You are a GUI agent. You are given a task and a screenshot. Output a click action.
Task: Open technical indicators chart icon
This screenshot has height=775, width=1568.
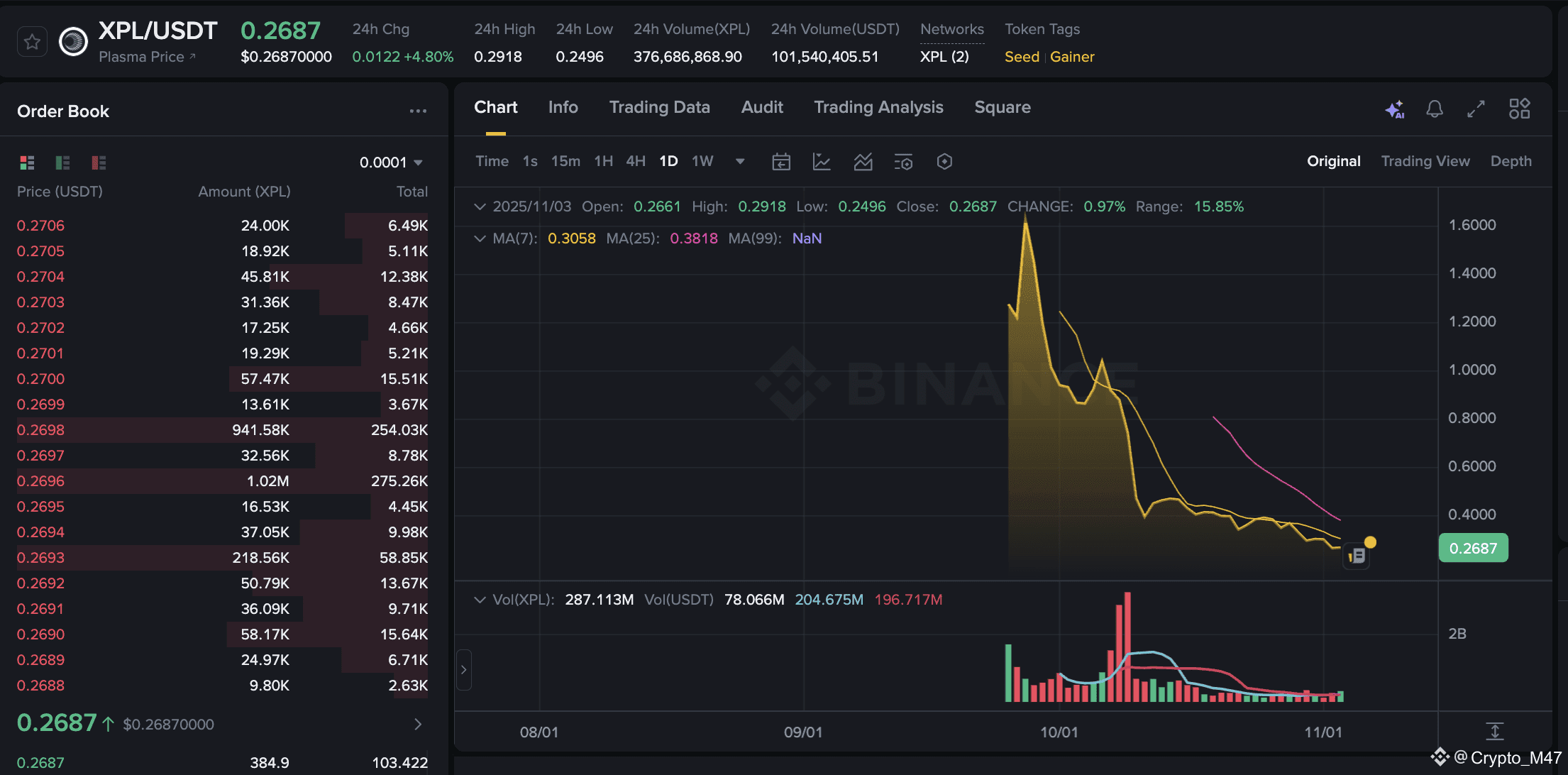coord(822,162)
